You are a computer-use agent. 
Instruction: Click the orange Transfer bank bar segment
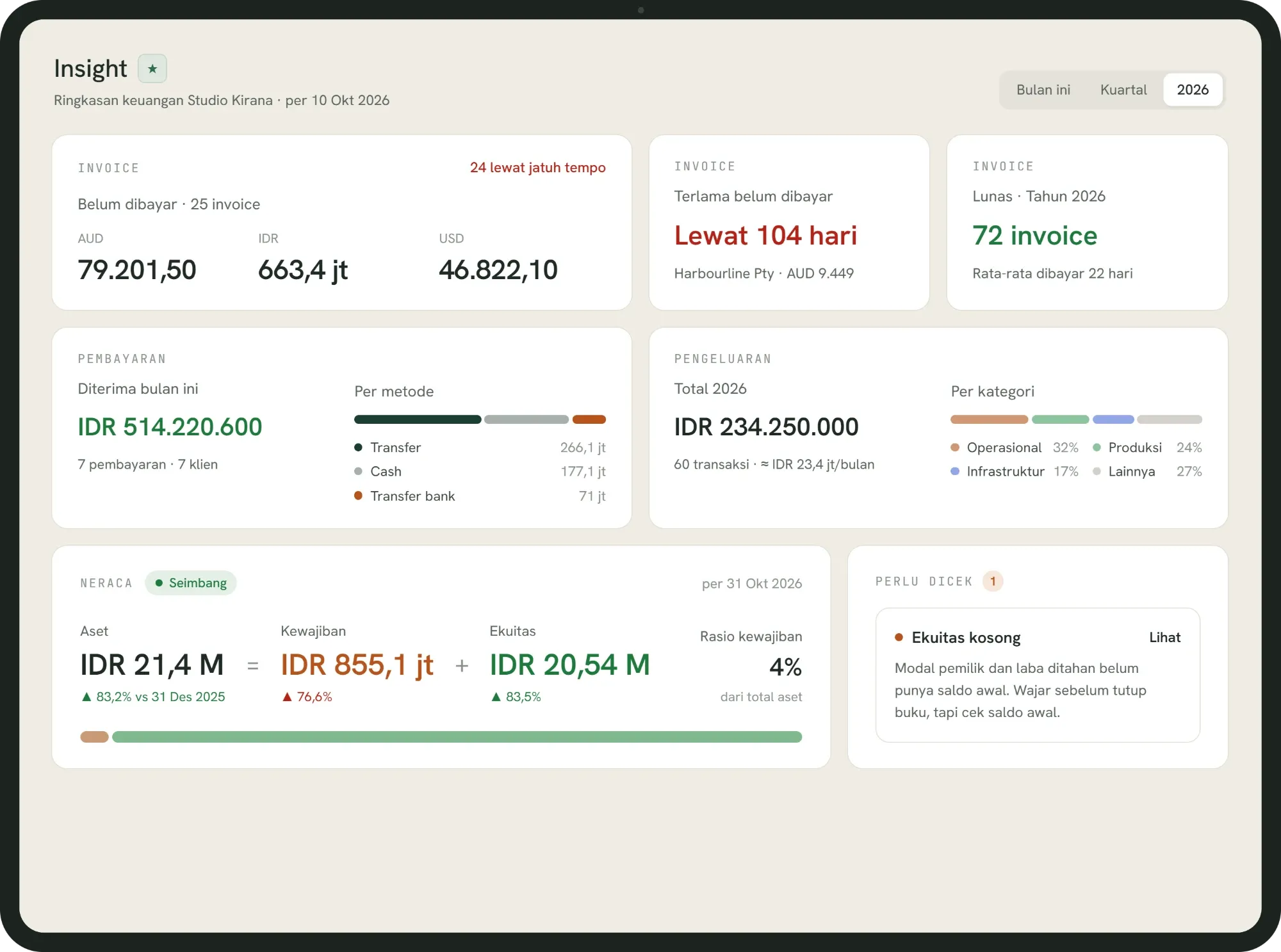[589, 419]
